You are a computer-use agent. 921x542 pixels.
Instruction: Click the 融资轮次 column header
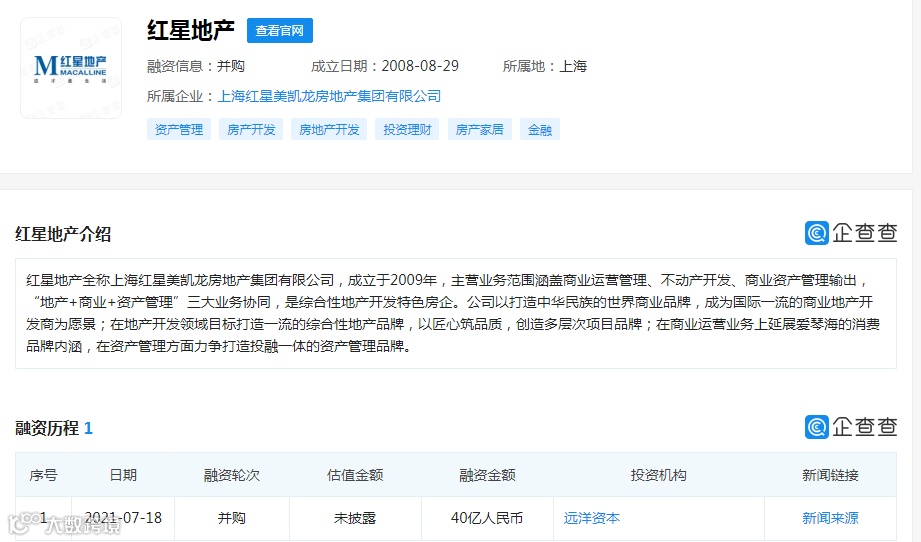(x=231, y=475)
